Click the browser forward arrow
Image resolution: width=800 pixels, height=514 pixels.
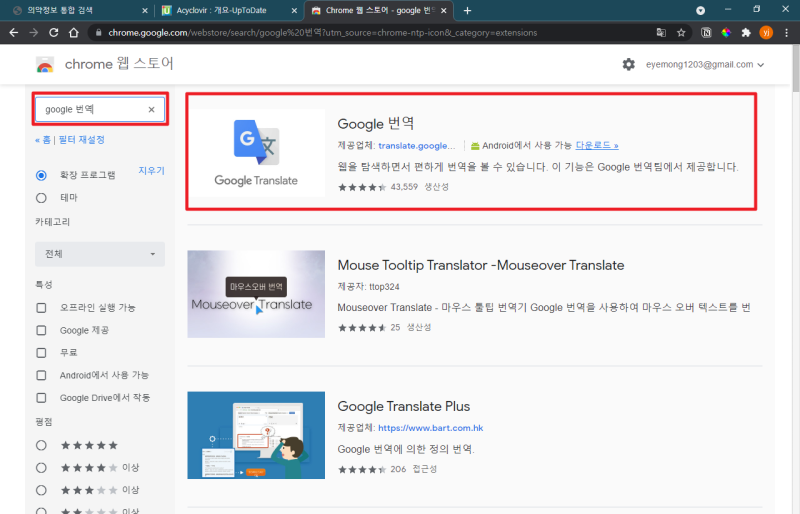34,33
